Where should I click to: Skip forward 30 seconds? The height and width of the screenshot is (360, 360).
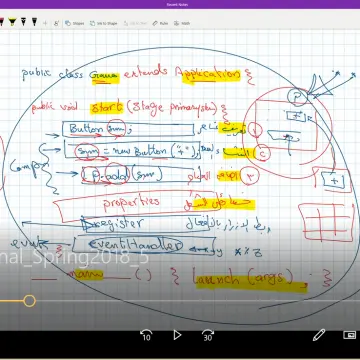click(x=208, y=335)
